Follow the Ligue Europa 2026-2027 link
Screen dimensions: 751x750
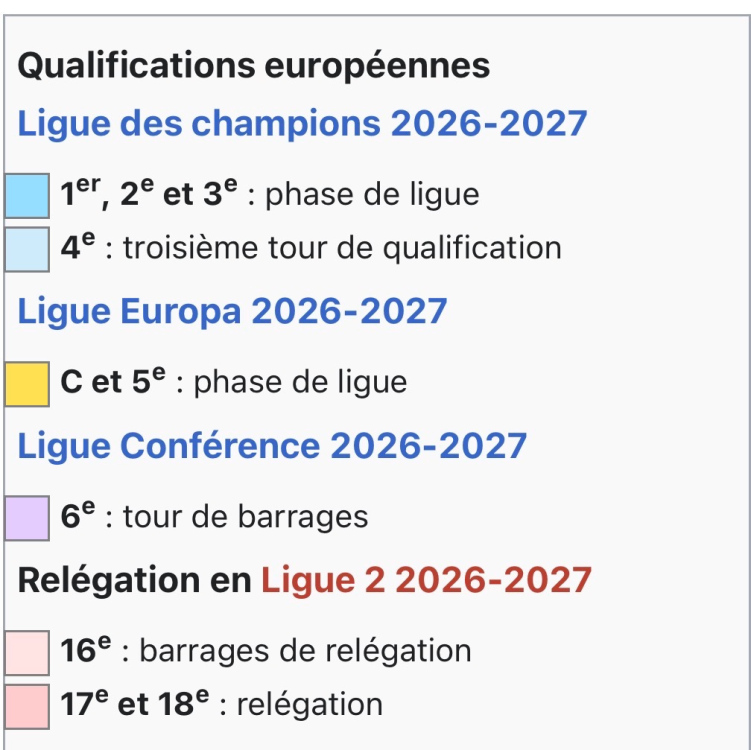[x=232, y=311]
